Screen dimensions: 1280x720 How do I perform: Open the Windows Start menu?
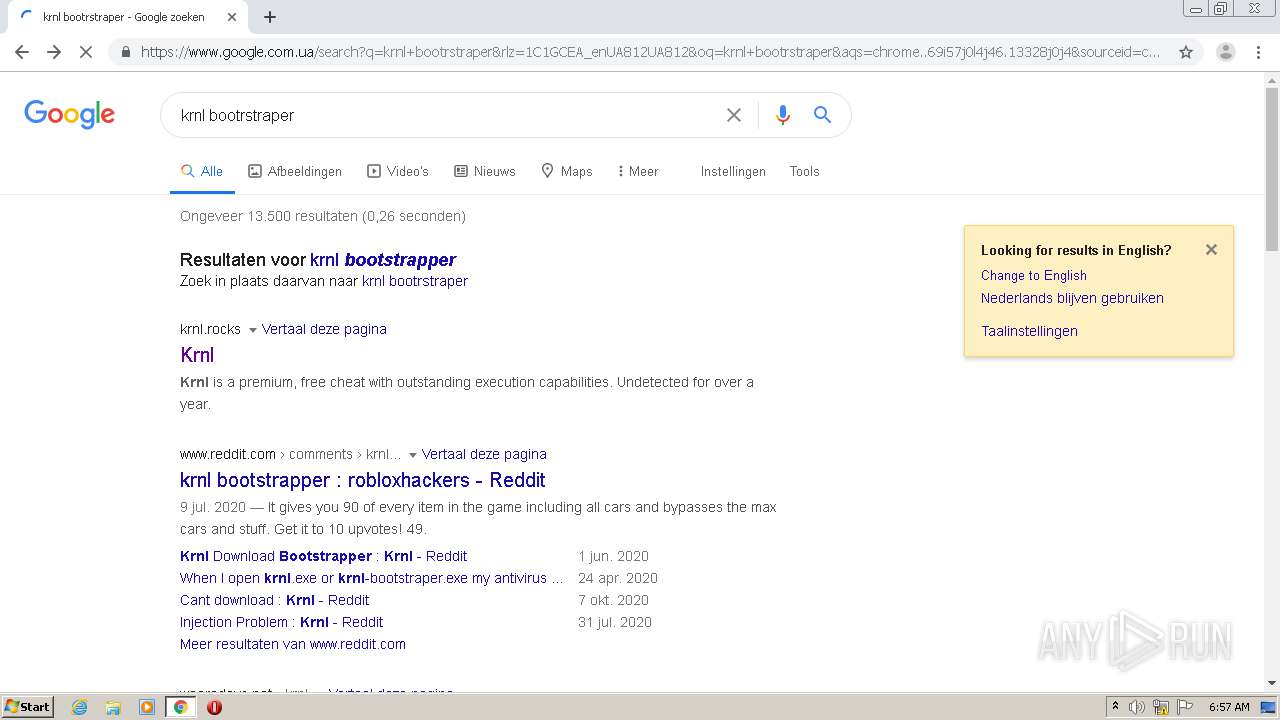[x=28, y=707]
